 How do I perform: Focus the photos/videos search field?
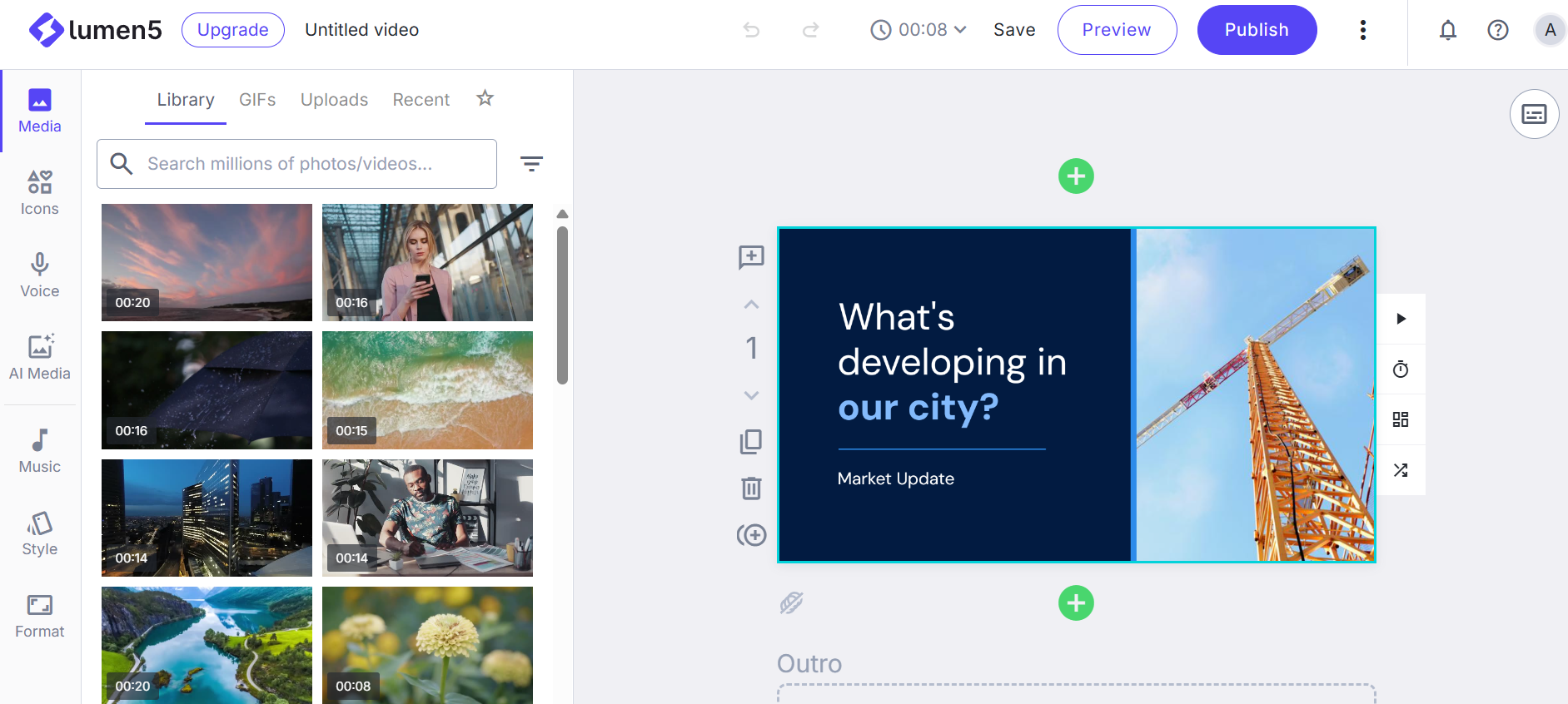click(296, 164)
